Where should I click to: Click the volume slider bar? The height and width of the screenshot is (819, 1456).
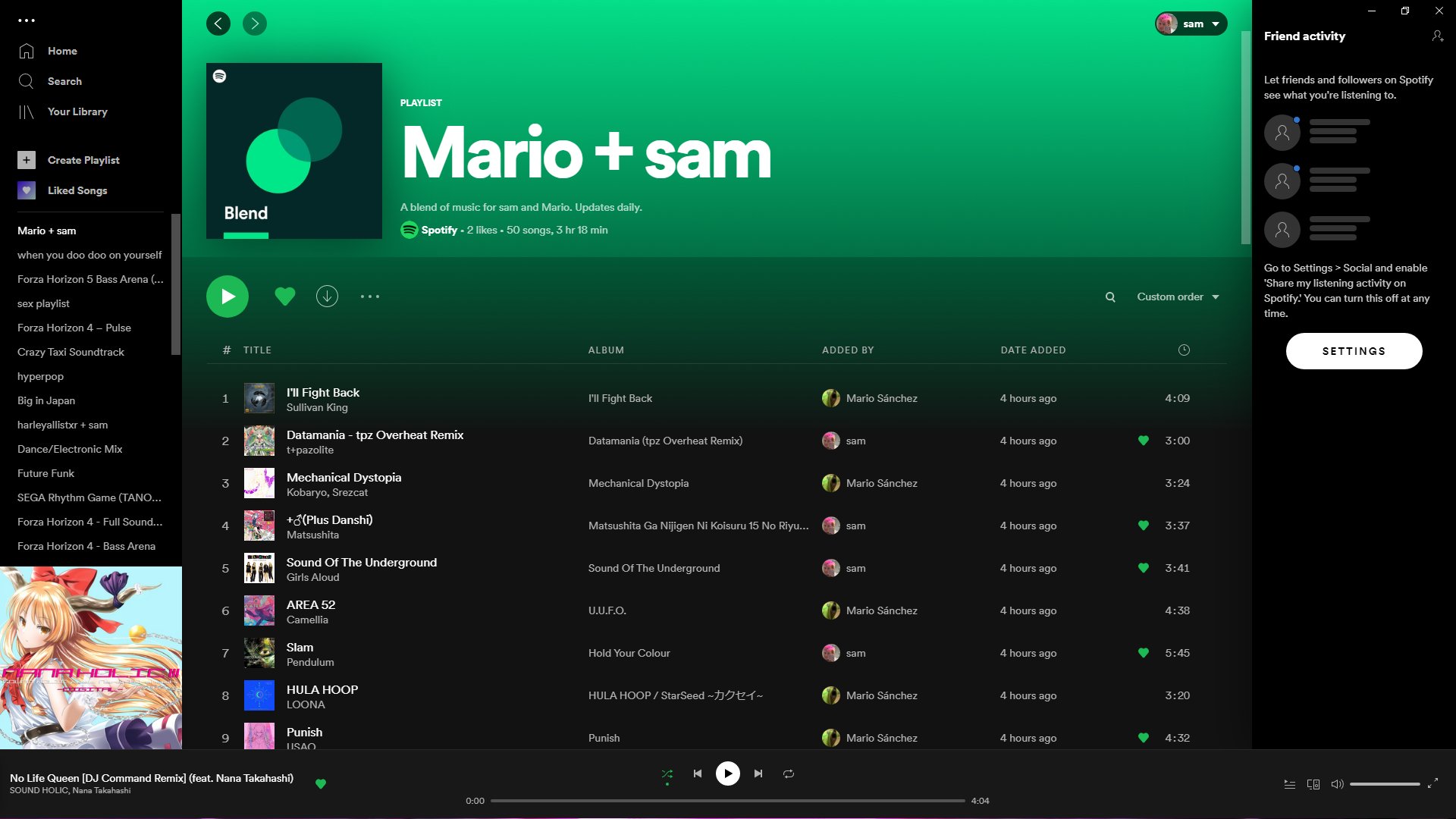tap(1385, 784)
